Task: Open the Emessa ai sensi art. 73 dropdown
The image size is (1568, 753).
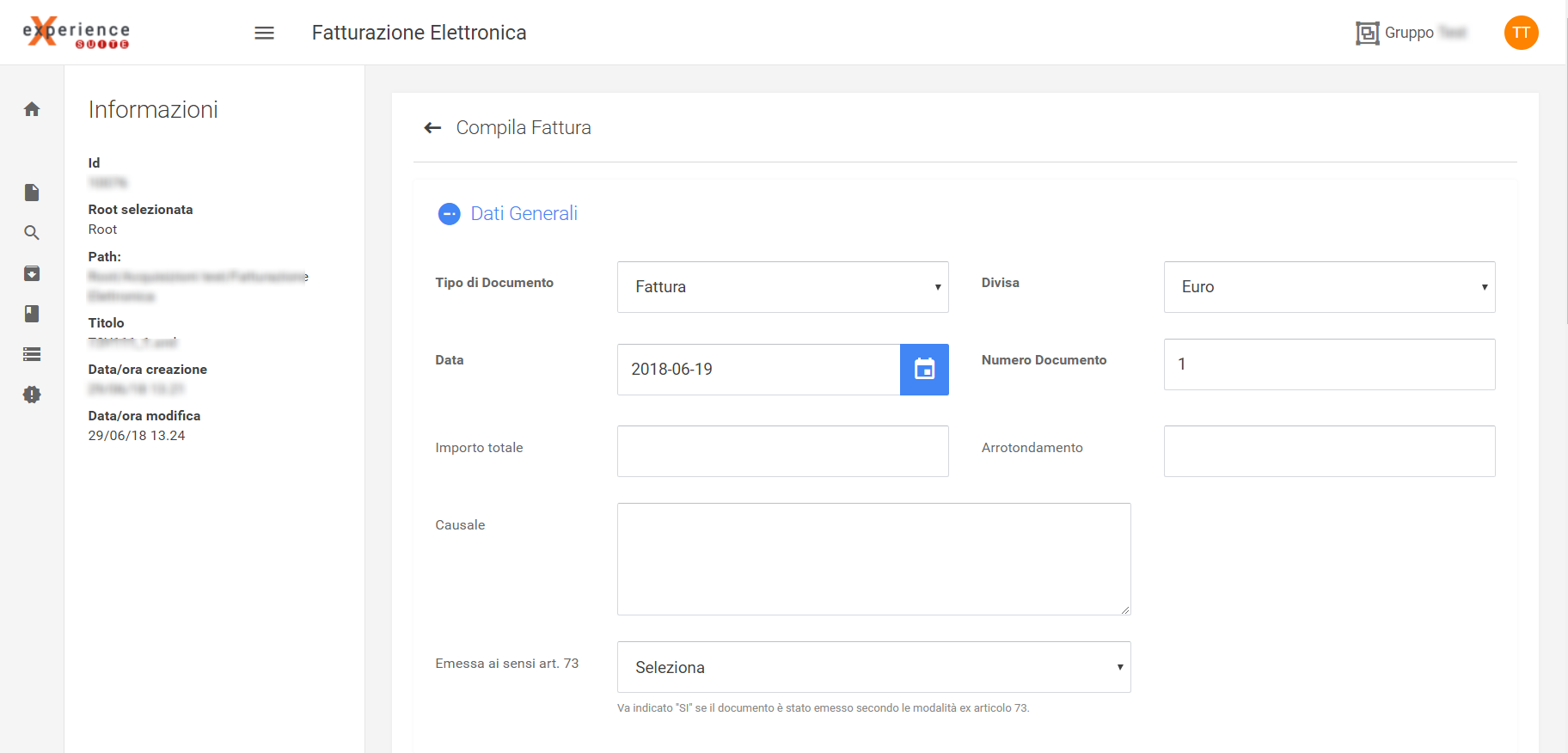Action: [x=873, y=667]
